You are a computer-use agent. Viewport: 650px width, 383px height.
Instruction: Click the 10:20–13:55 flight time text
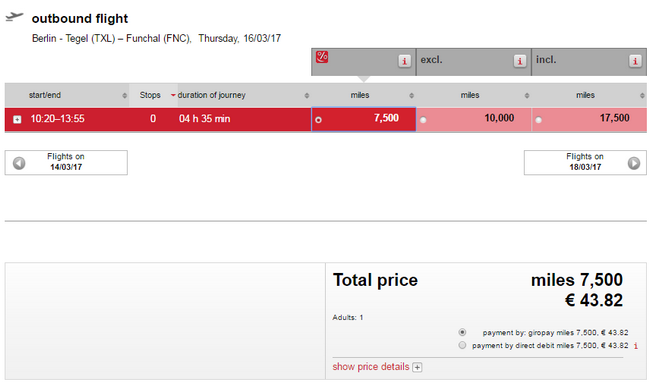click(x=58, y=119)
